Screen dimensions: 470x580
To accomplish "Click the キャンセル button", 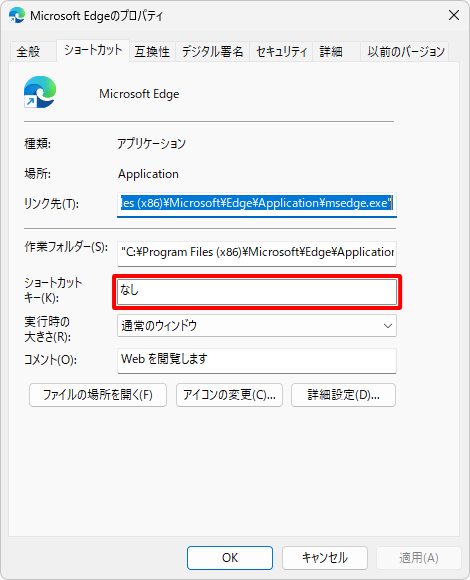I will 325,557.
